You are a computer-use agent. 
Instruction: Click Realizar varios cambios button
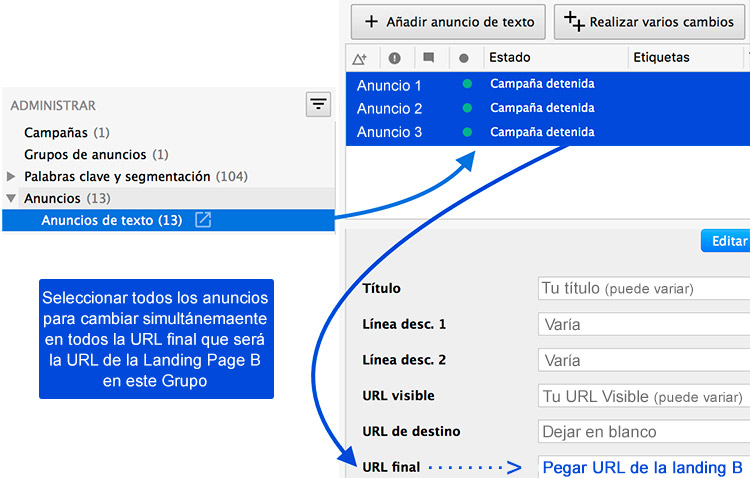pyautogui.click(x=649, y=22)
